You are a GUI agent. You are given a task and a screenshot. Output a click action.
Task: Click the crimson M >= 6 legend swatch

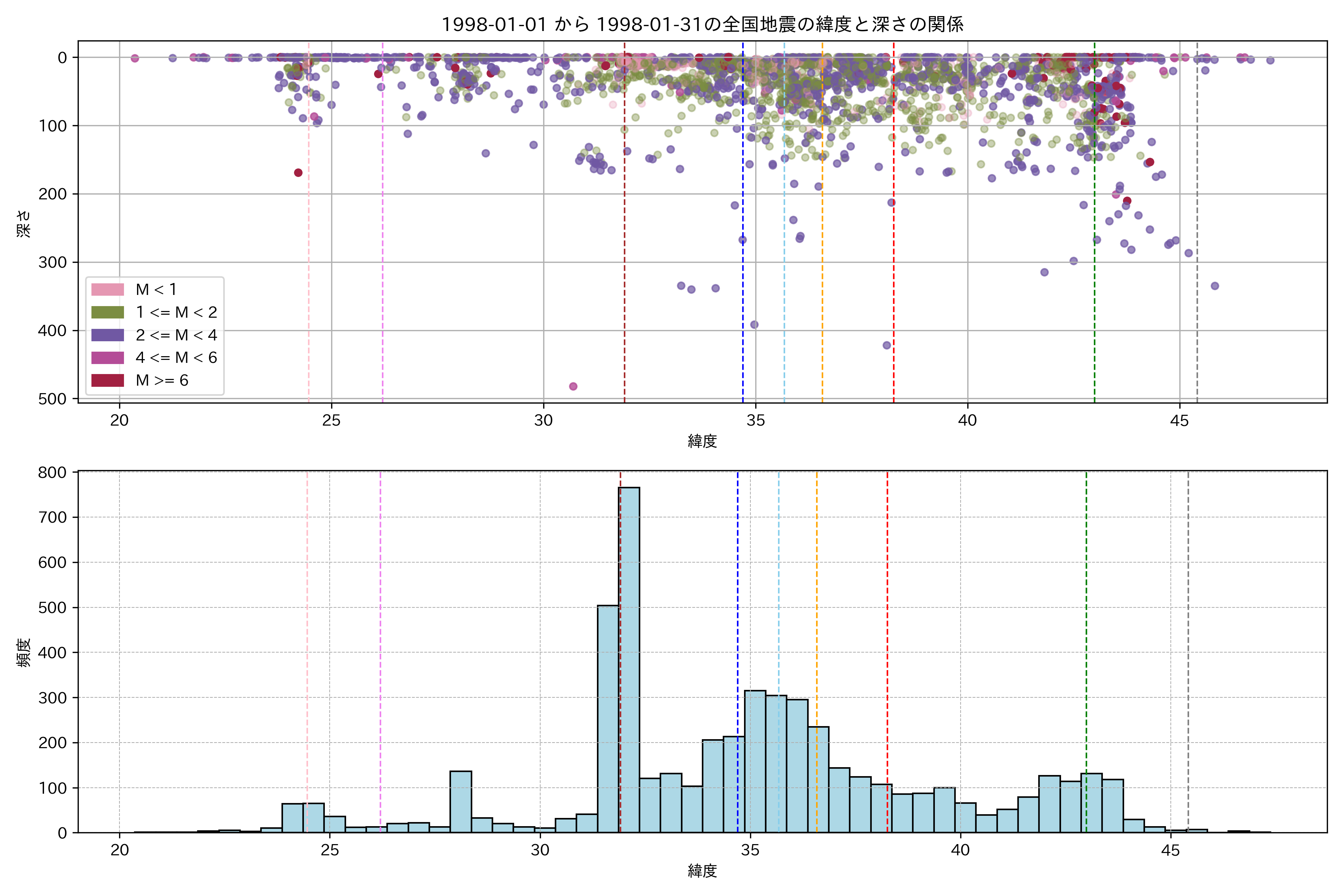click(x=108, y=380)
